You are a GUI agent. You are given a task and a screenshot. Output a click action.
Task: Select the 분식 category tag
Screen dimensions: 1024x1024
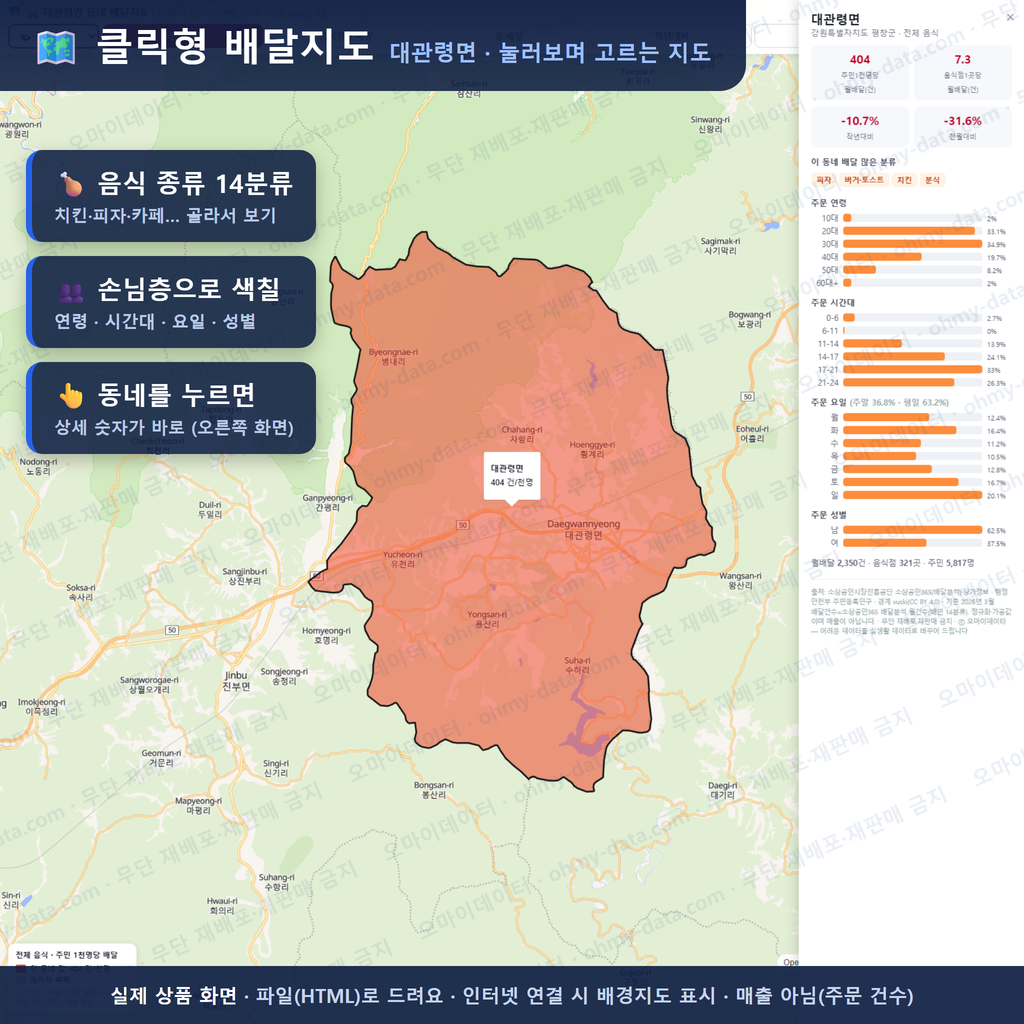[932, 180]
